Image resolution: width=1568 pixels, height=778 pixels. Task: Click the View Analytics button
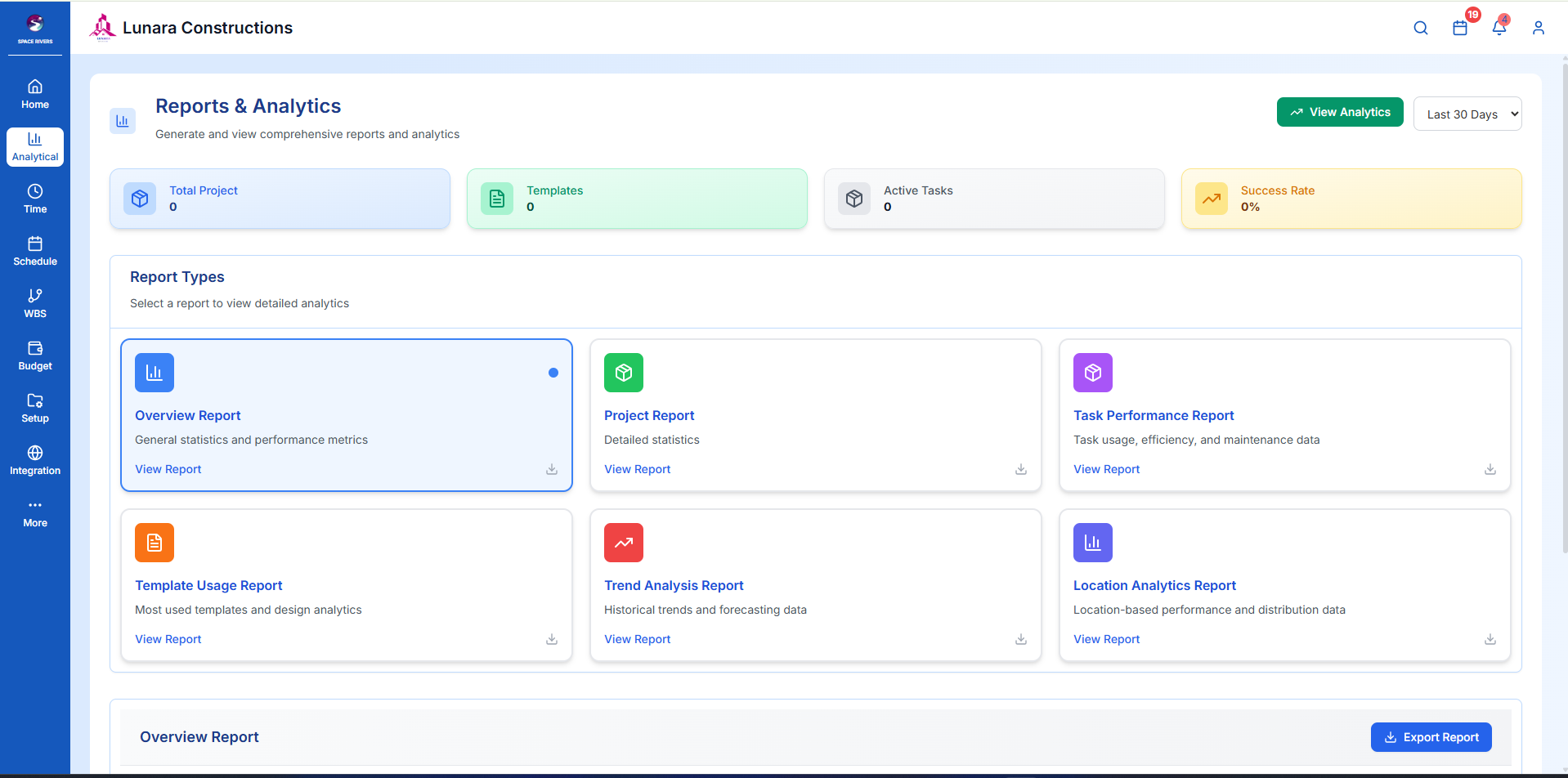[x=1340, y=112]
